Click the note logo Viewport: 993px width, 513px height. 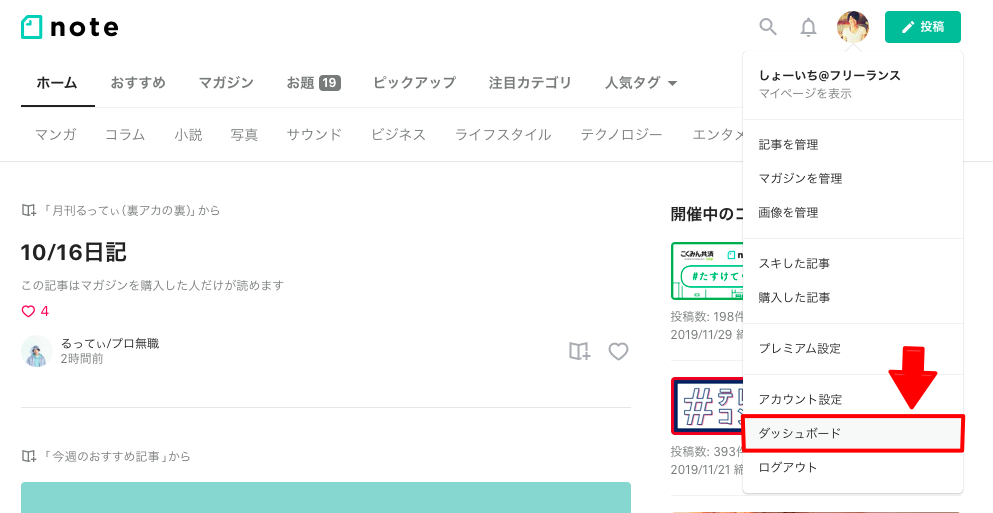tap(70, 27)
